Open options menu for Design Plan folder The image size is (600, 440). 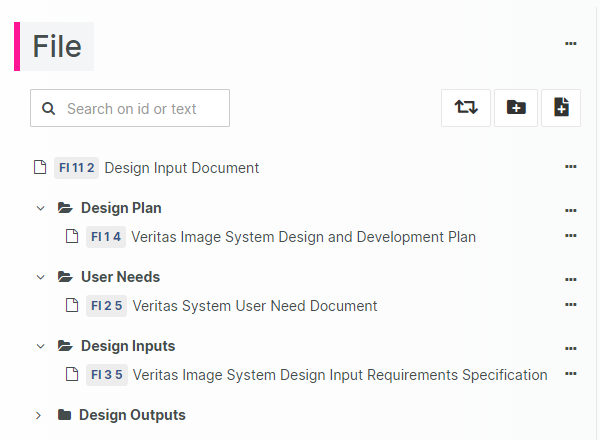point(571,210)
